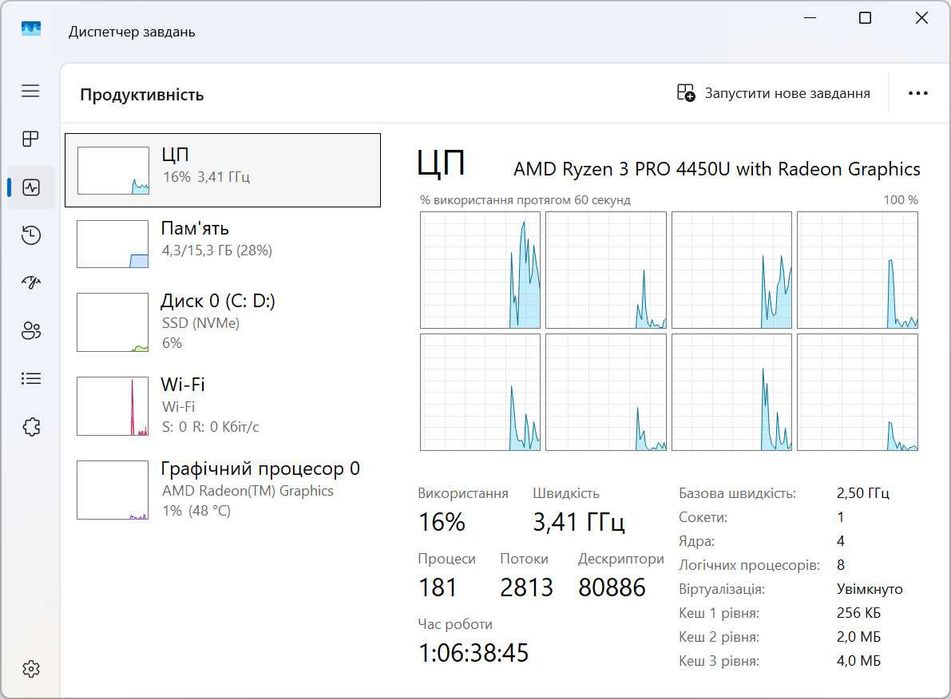This screenshot has height=699, width=951.
Task: Click the 181 processes count
Action: (438, 587)
